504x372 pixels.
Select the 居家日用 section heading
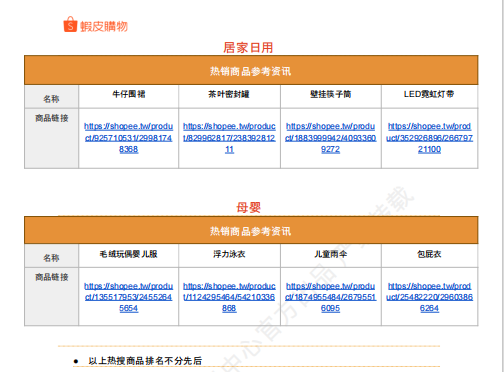(x=248, y=47)
